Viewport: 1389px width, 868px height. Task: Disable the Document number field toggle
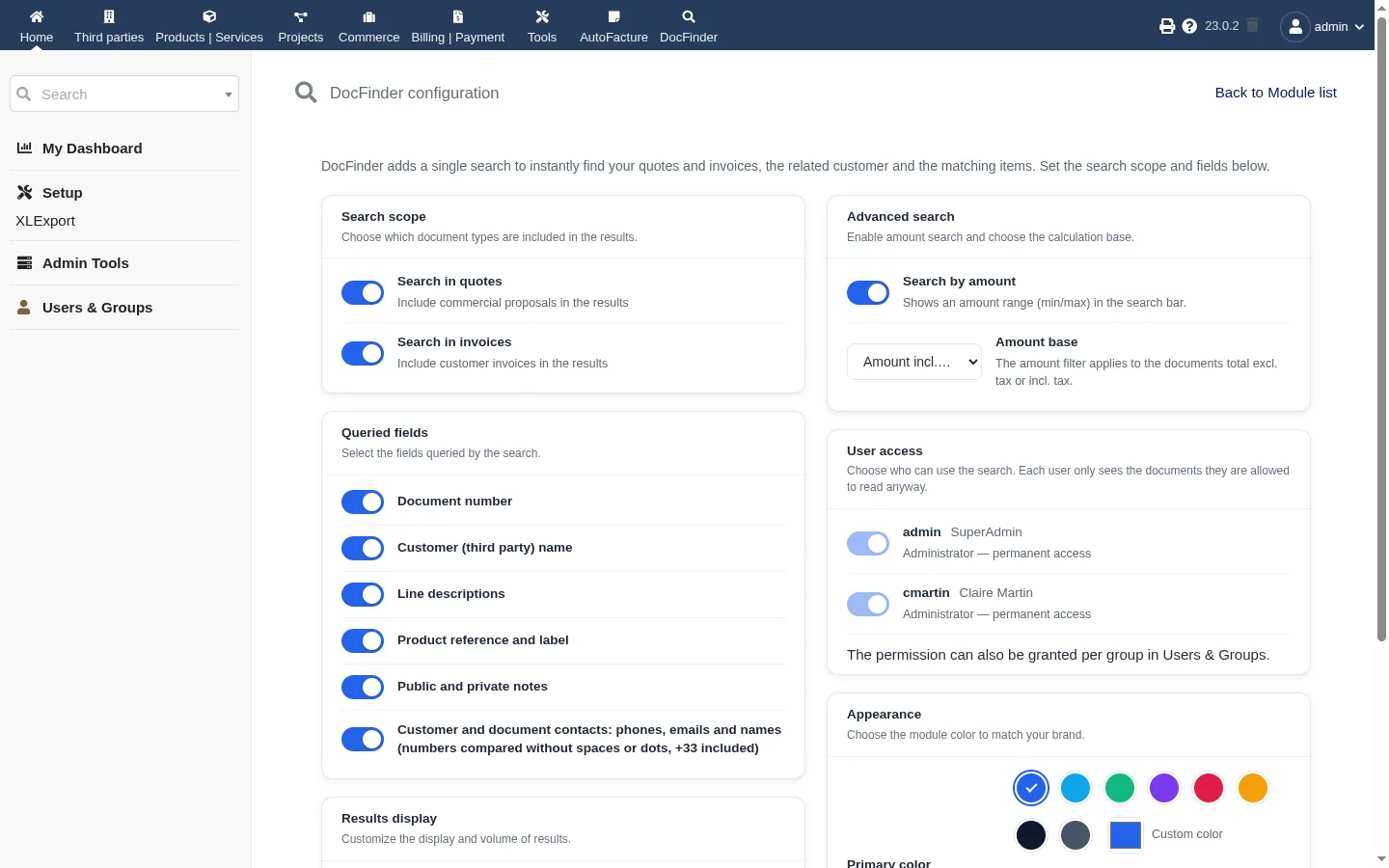[363, 502]
